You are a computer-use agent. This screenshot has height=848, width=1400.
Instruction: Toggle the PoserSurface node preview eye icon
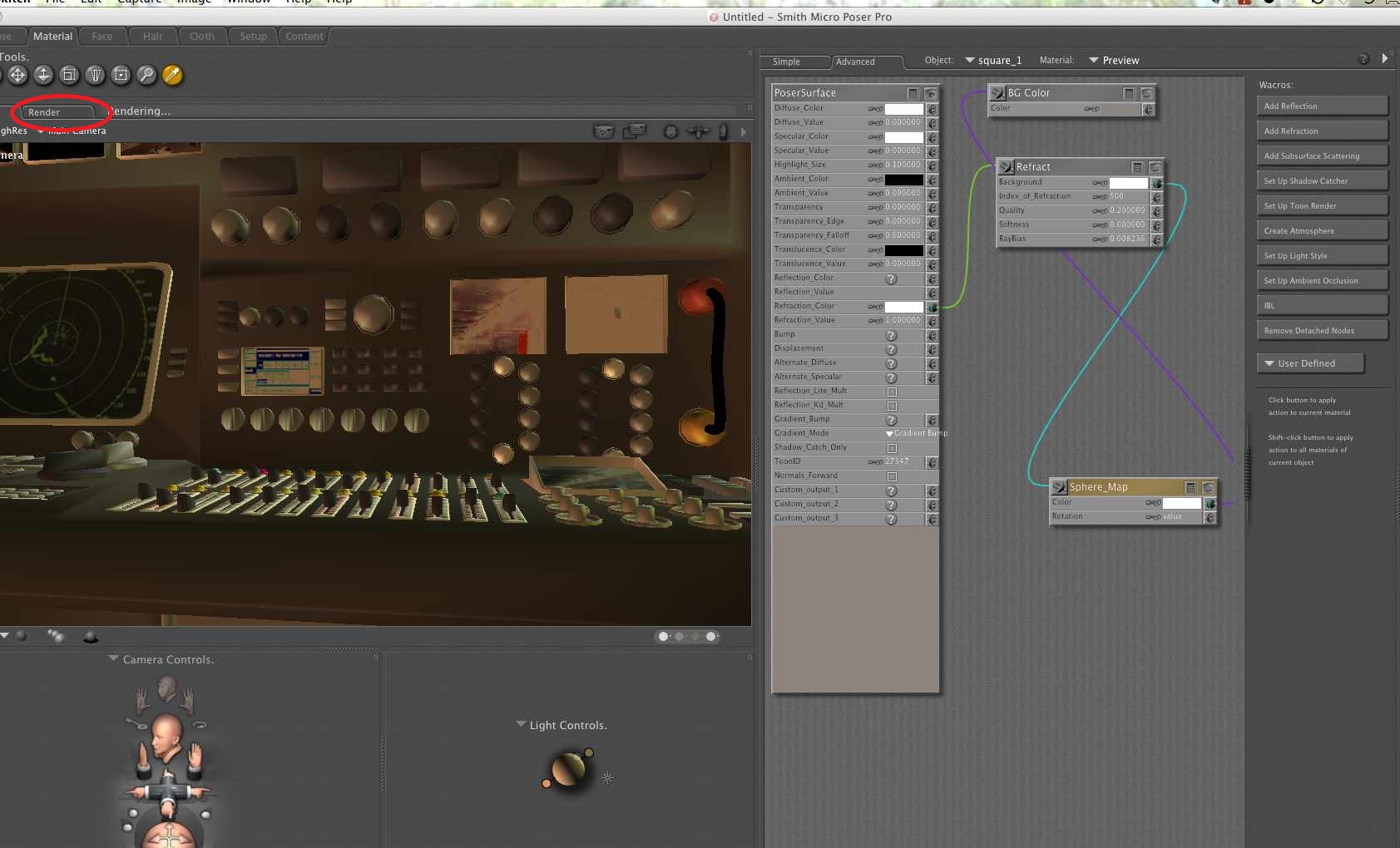930,93
